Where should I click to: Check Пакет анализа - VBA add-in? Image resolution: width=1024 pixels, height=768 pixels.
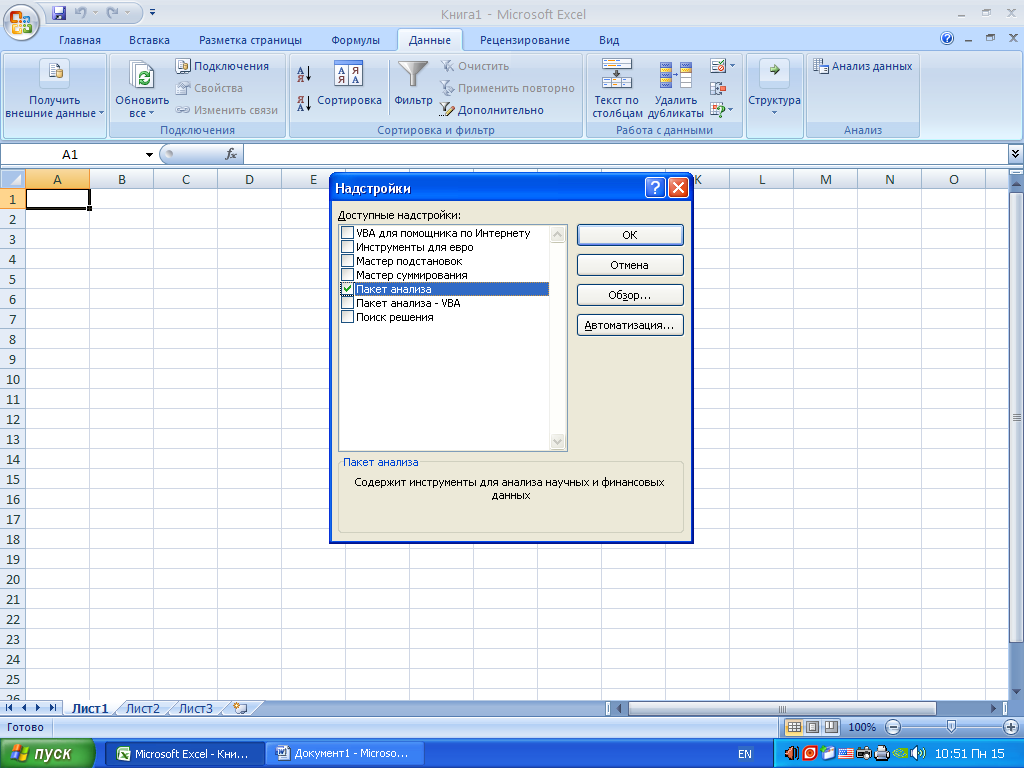(347, 303)
